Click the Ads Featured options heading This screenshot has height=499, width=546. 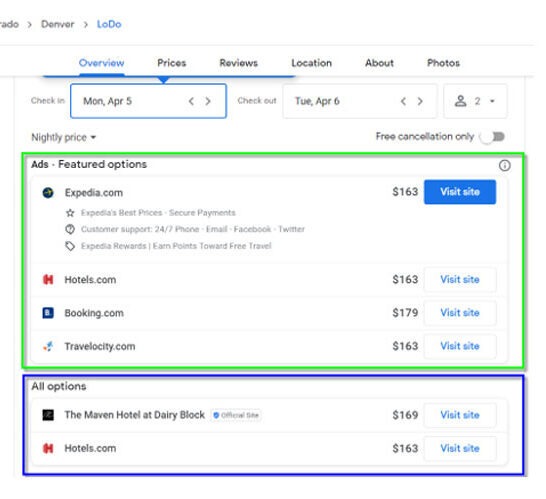pyautogui.click(x=89, y=164)
